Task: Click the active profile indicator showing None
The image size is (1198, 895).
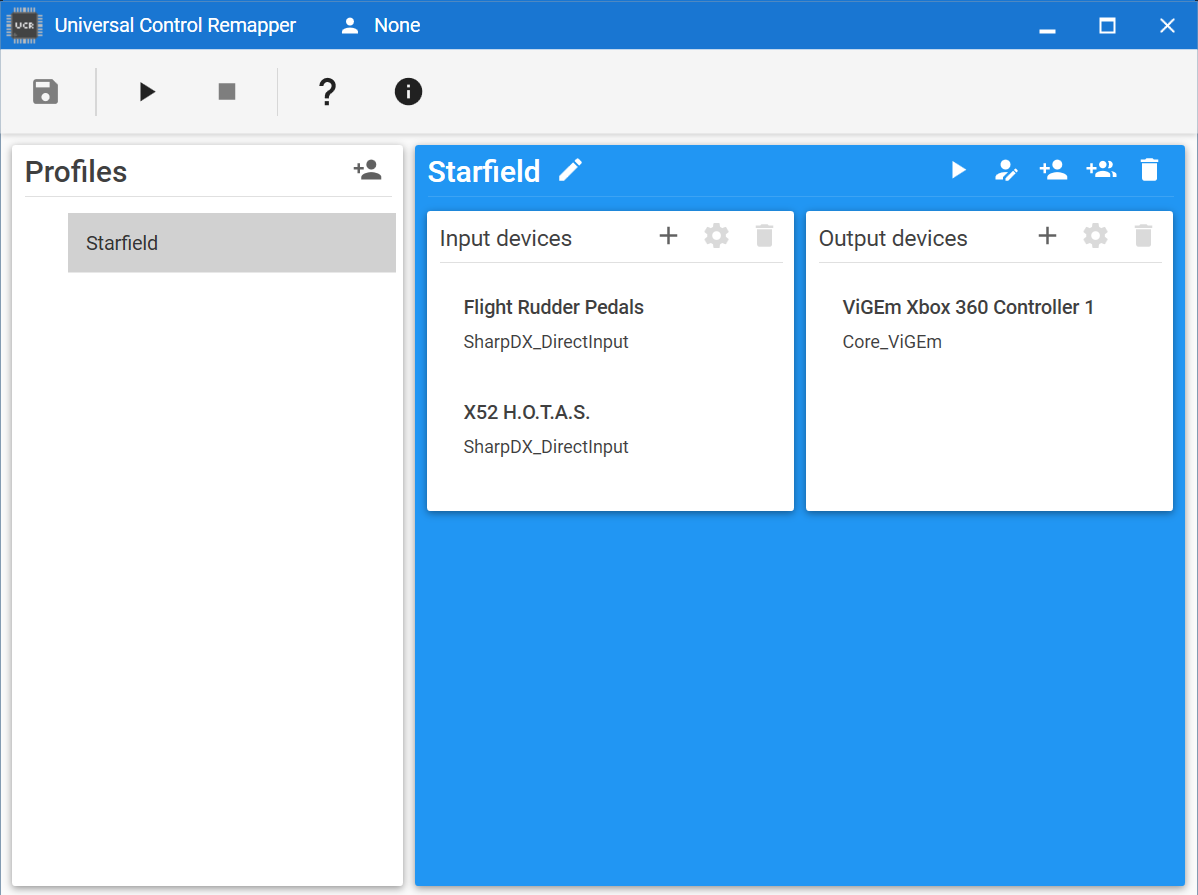Action: (380, 25)
